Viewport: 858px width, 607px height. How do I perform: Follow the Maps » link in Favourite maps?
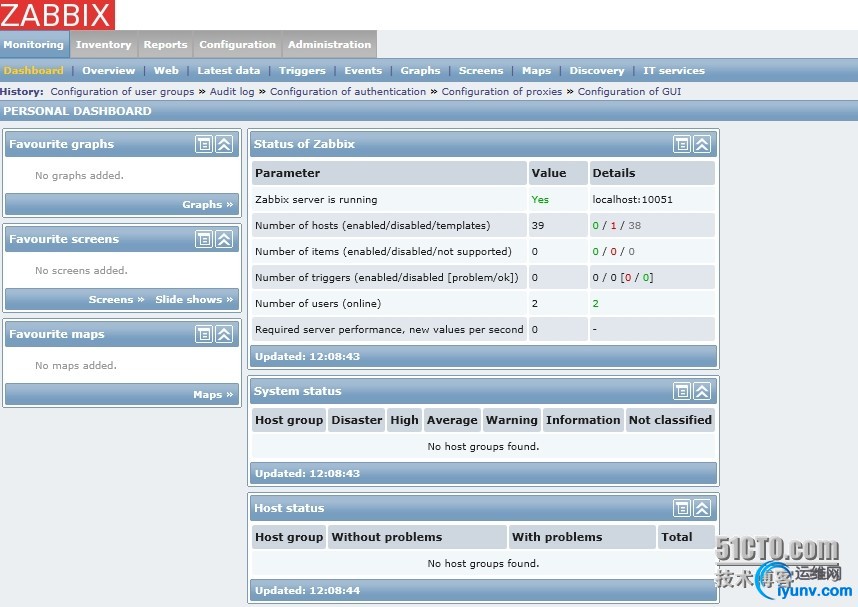[213, 395]
